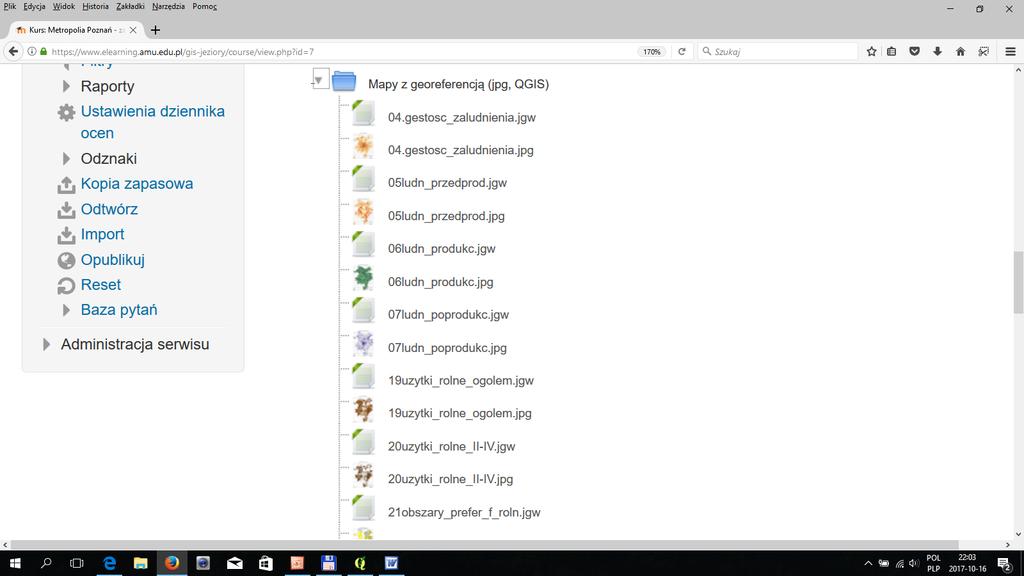Click the Kopia zapasowa upload icon

[x=66, y=185]
